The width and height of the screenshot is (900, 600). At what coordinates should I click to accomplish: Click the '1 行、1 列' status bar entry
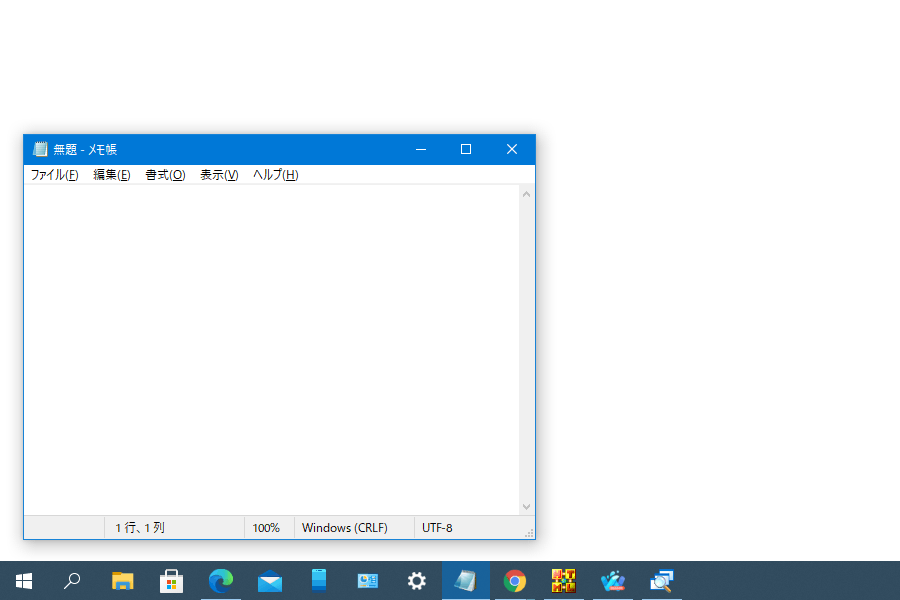coord(140,528)
